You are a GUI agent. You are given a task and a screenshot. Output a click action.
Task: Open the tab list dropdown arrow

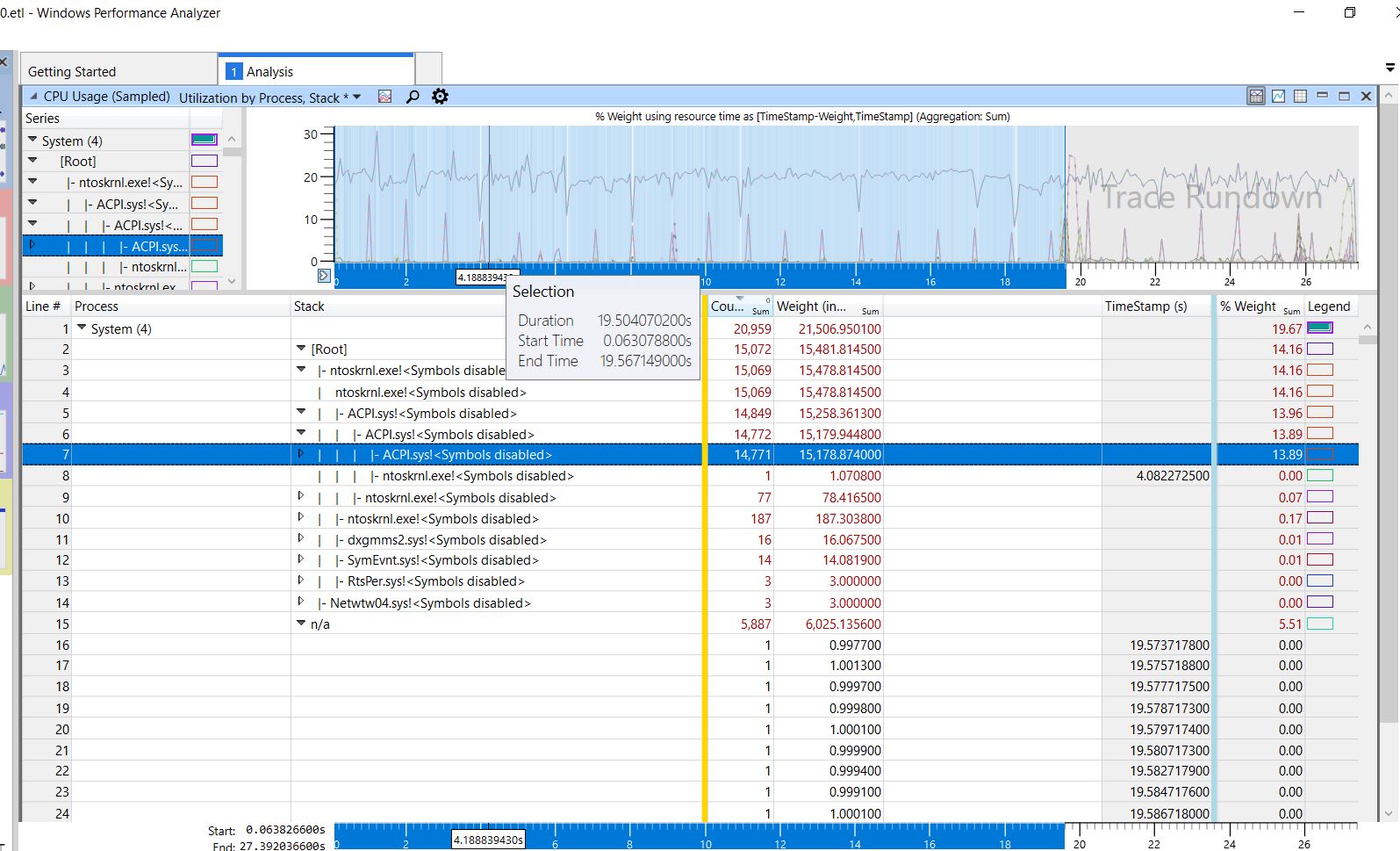point(1389,68)
